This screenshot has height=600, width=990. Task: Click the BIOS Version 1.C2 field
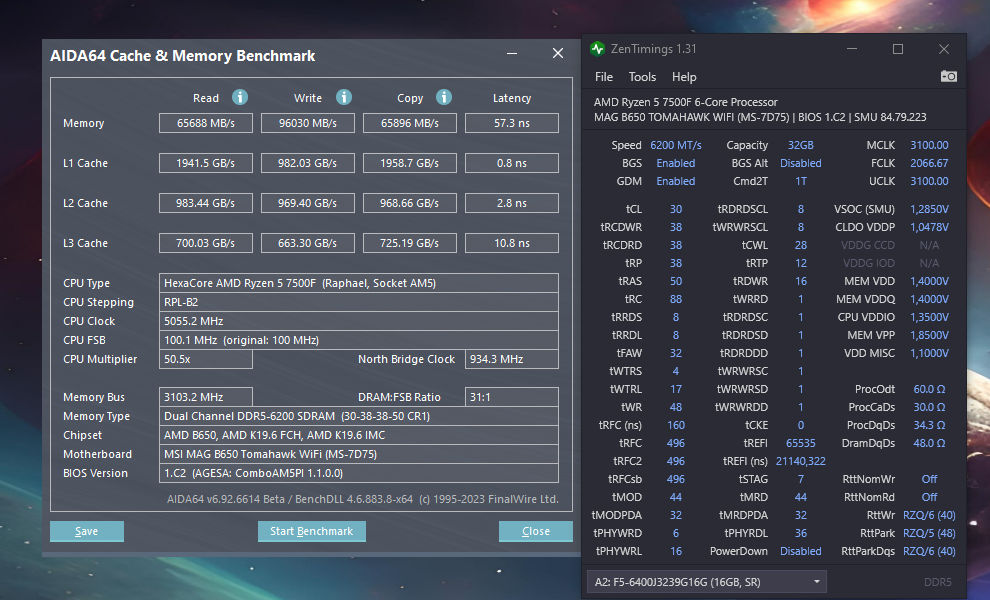(x=359, y=473)
